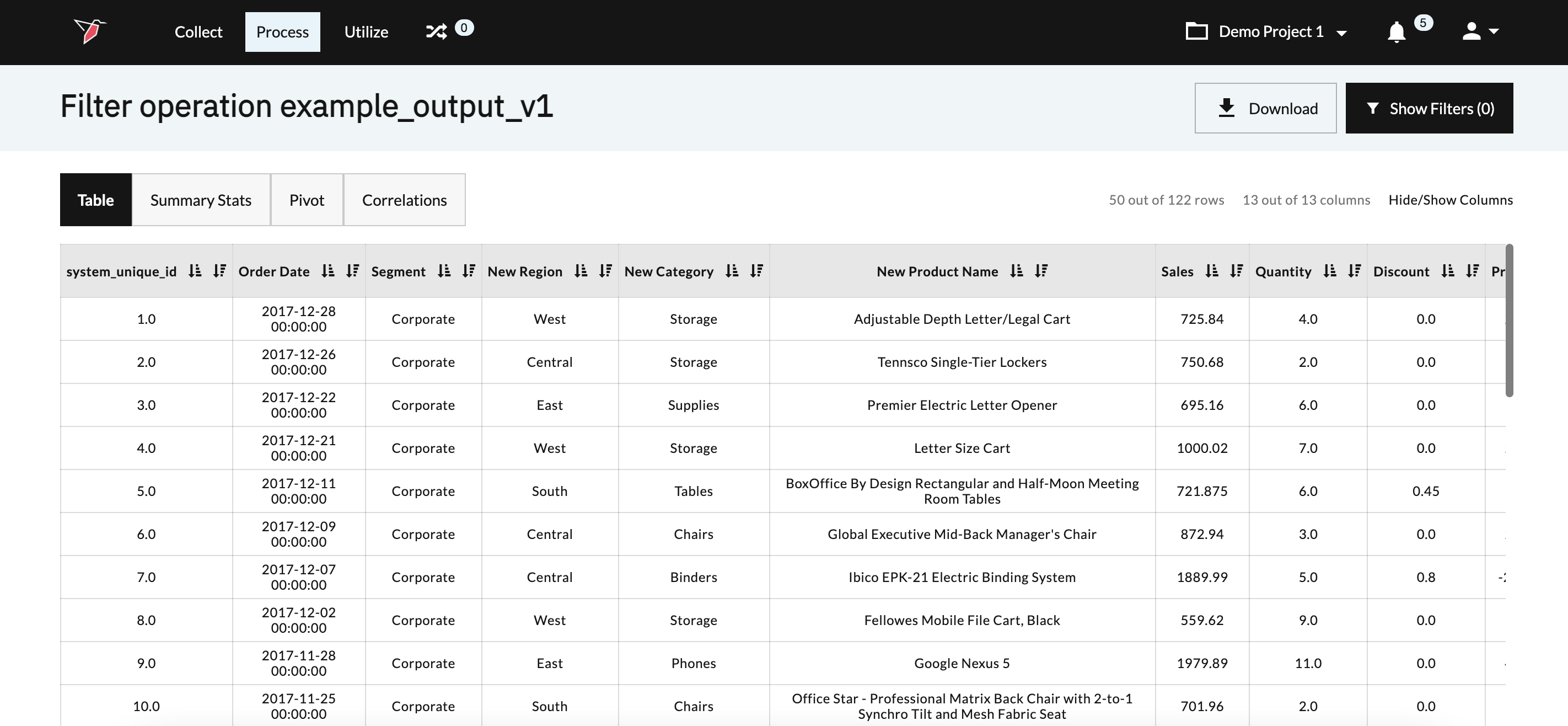Click the table vertical scrollbar
This screenshot has height=726, width=1568.
pos(1508,321)
